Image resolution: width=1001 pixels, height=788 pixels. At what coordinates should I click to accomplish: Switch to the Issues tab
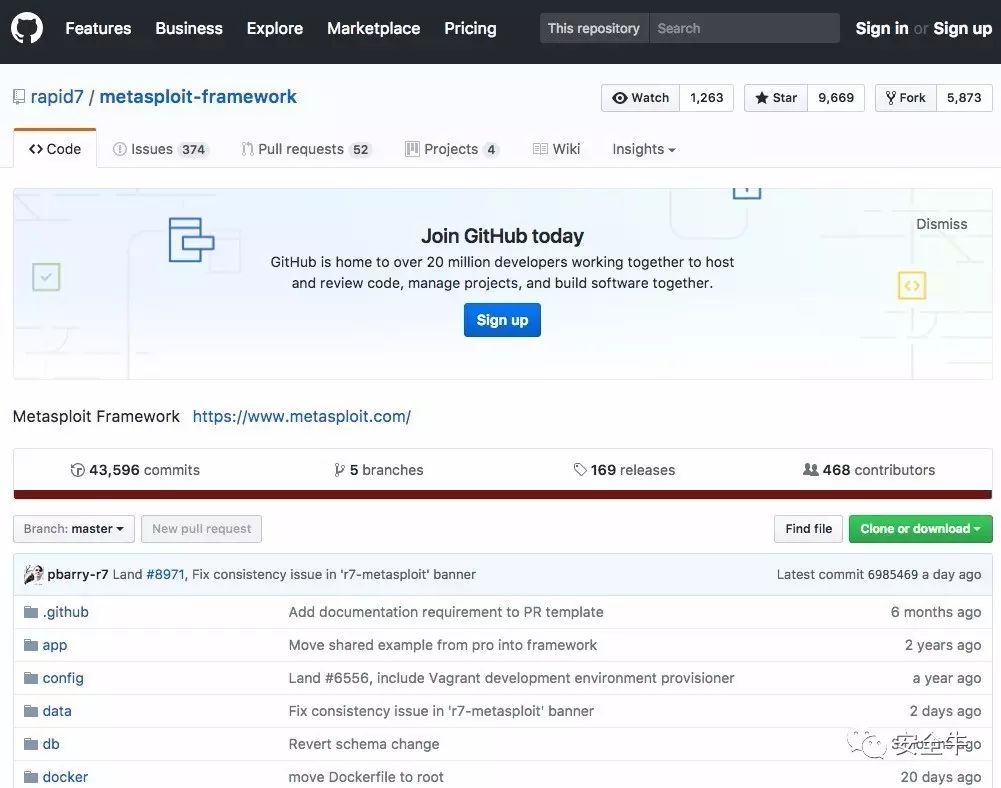160,149
